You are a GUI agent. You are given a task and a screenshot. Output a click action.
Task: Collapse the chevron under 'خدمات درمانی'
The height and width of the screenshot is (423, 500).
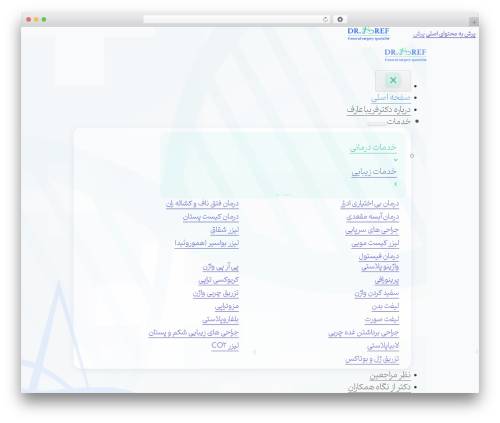click(x=395, y=160)
